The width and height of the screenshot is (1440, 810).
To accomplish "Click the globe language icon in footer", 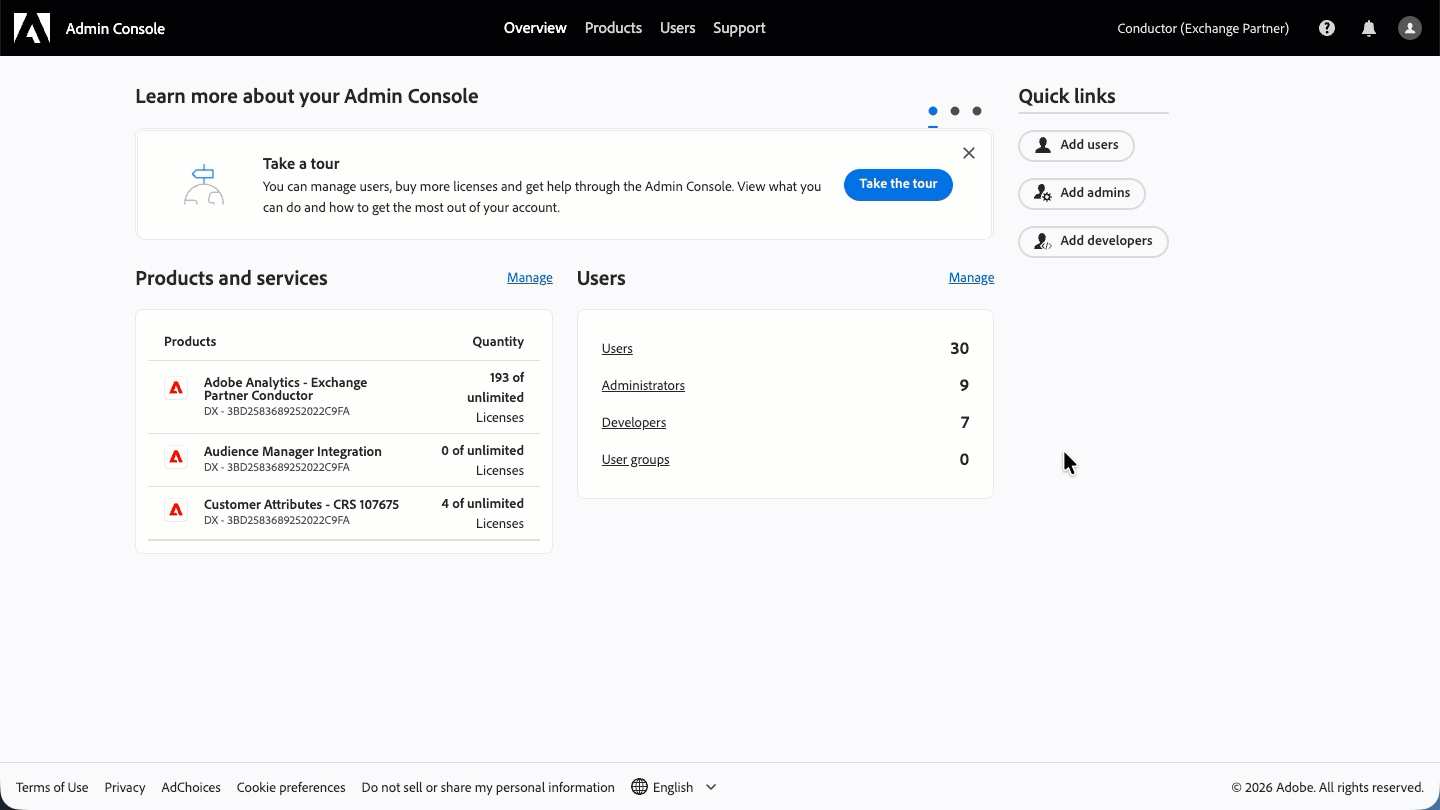I will click(639, 787).
